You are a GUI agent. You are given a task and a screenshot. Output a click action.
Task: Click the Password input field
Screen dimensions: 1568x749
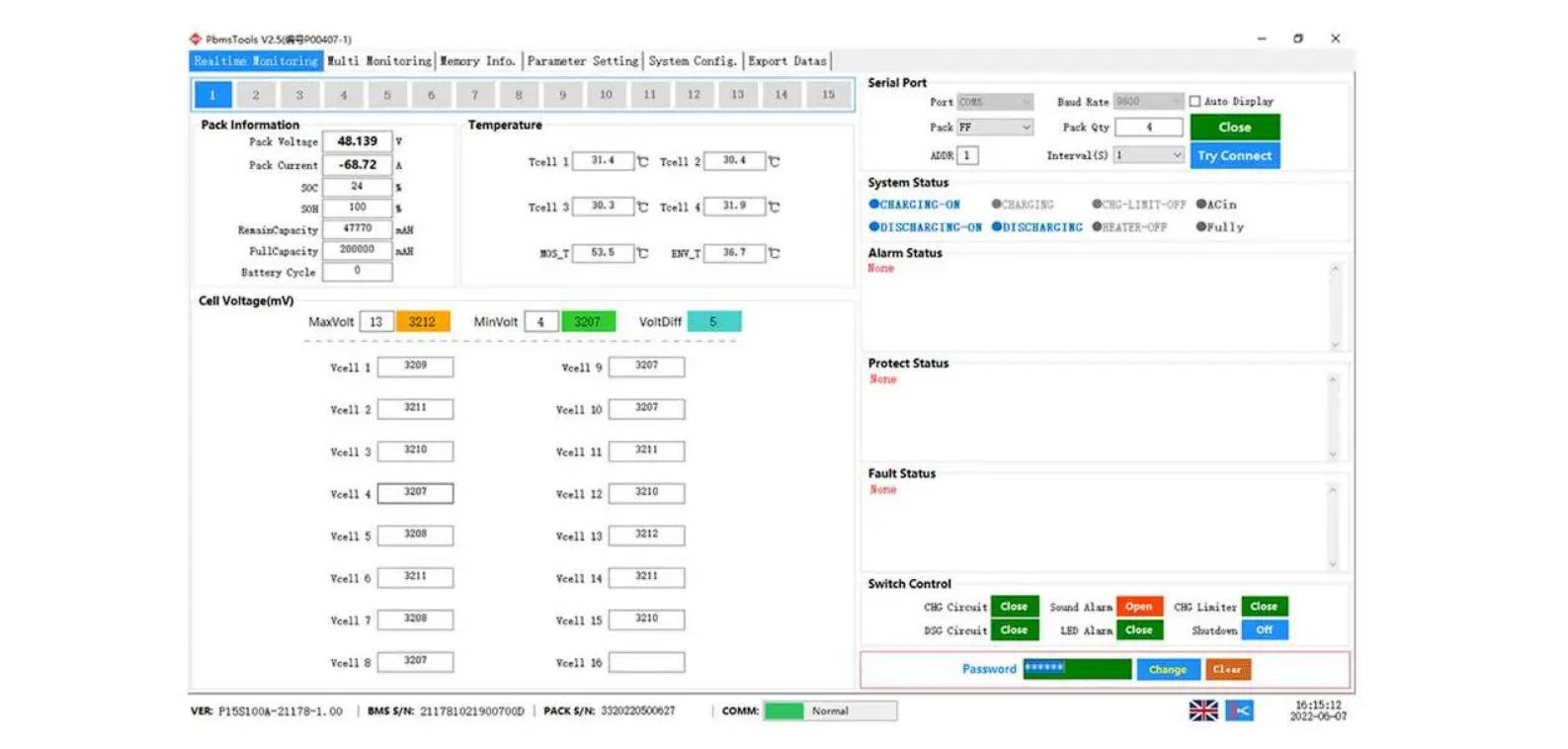(1077, 669)
